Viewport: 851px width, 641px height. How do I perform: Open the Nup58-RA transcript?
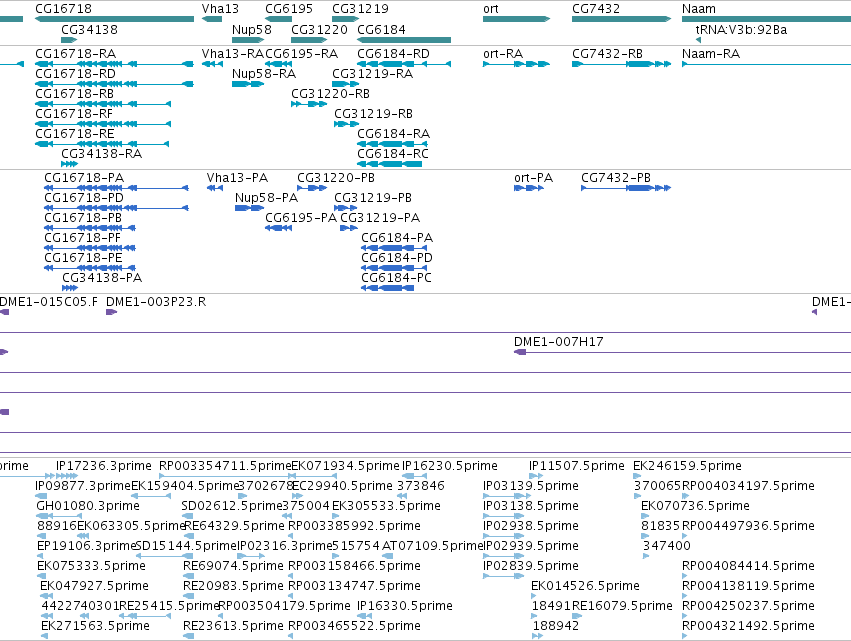pos(264,74)
